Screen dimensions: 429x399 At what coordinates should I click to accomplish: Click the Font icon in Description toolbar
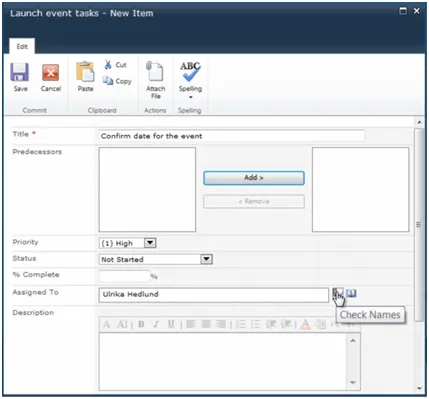[106, 324]
